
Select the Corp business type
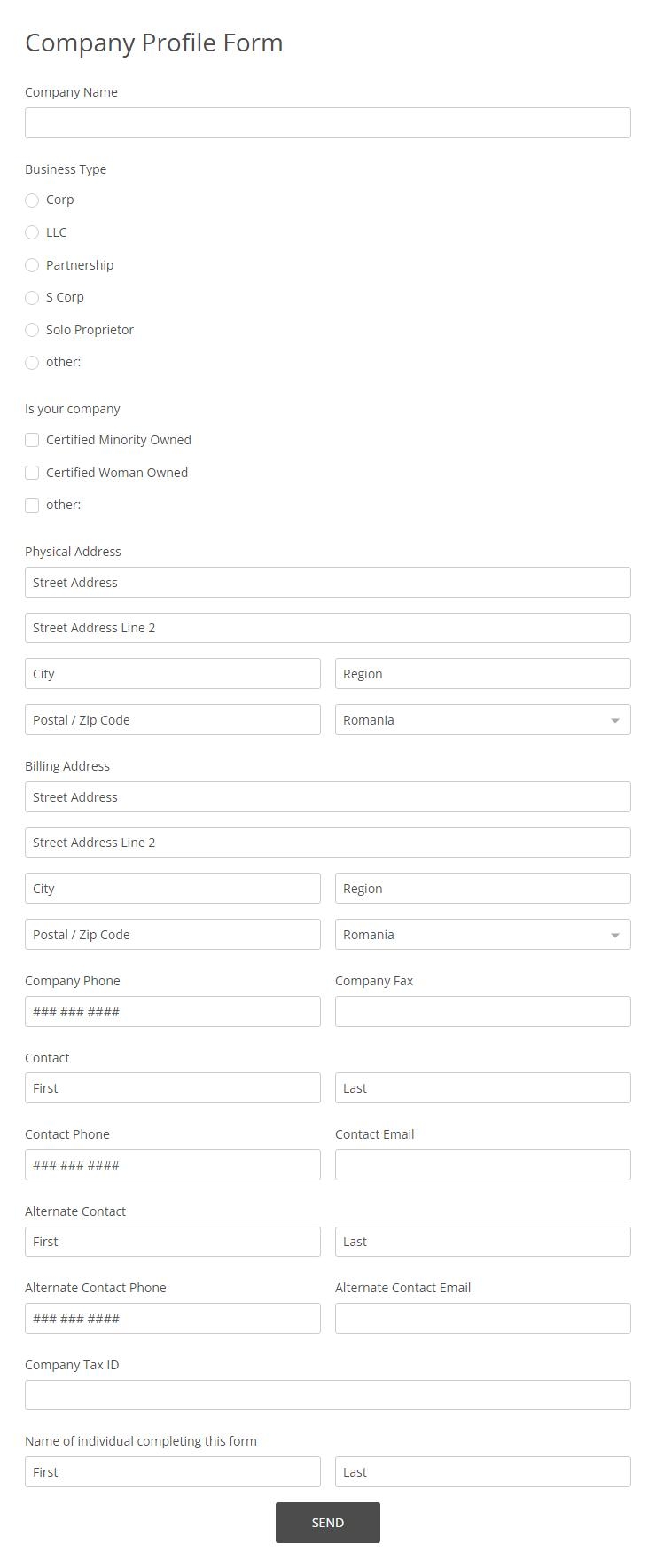(32, 200)
